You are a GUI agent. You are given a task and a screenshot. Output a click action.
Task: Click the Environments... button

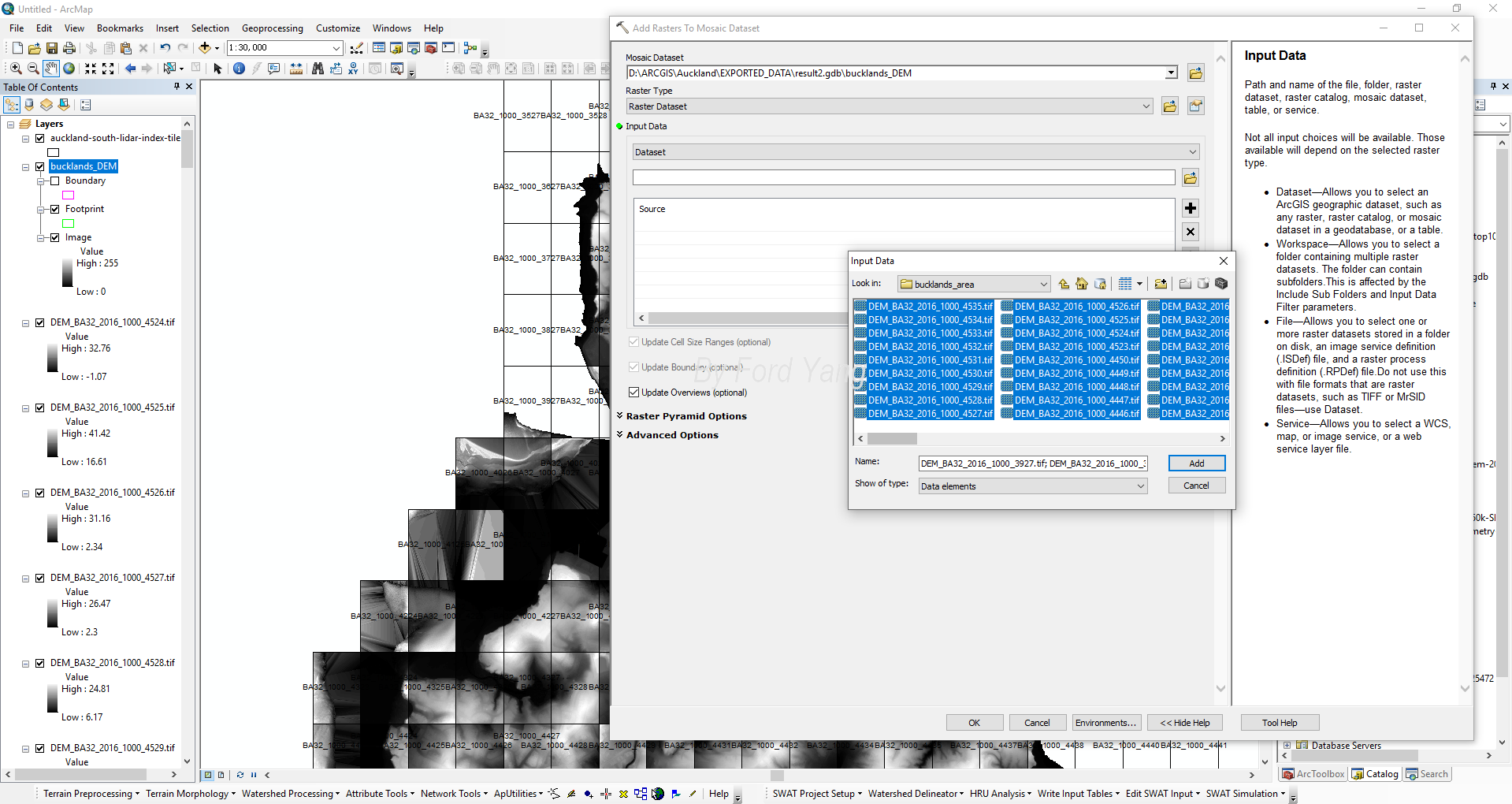click(1105, 723)
